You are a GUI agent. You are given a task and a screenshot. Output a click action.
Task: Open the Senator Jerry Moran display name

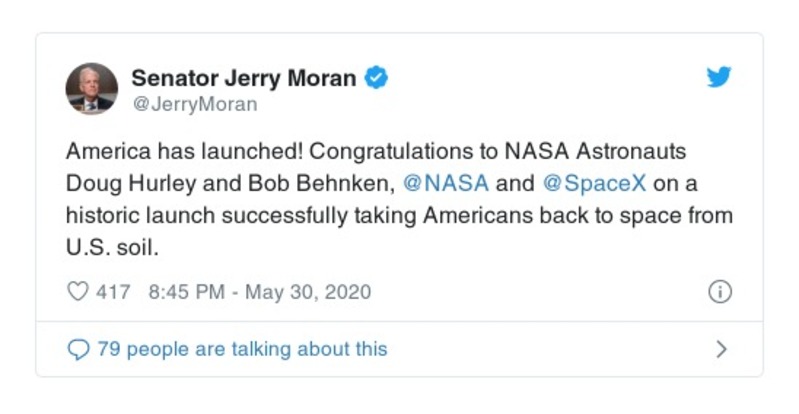(245, 78)
